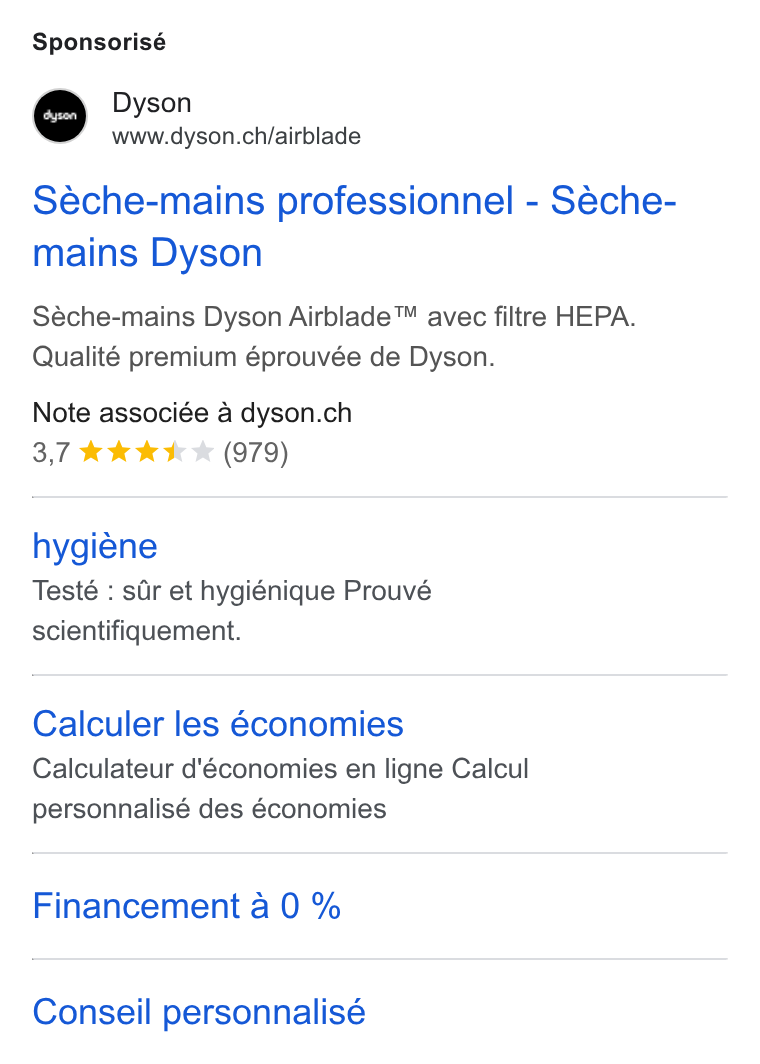
Task: Click the Testé : sûr et hygiénique description
Action: (x=232, y=611)
